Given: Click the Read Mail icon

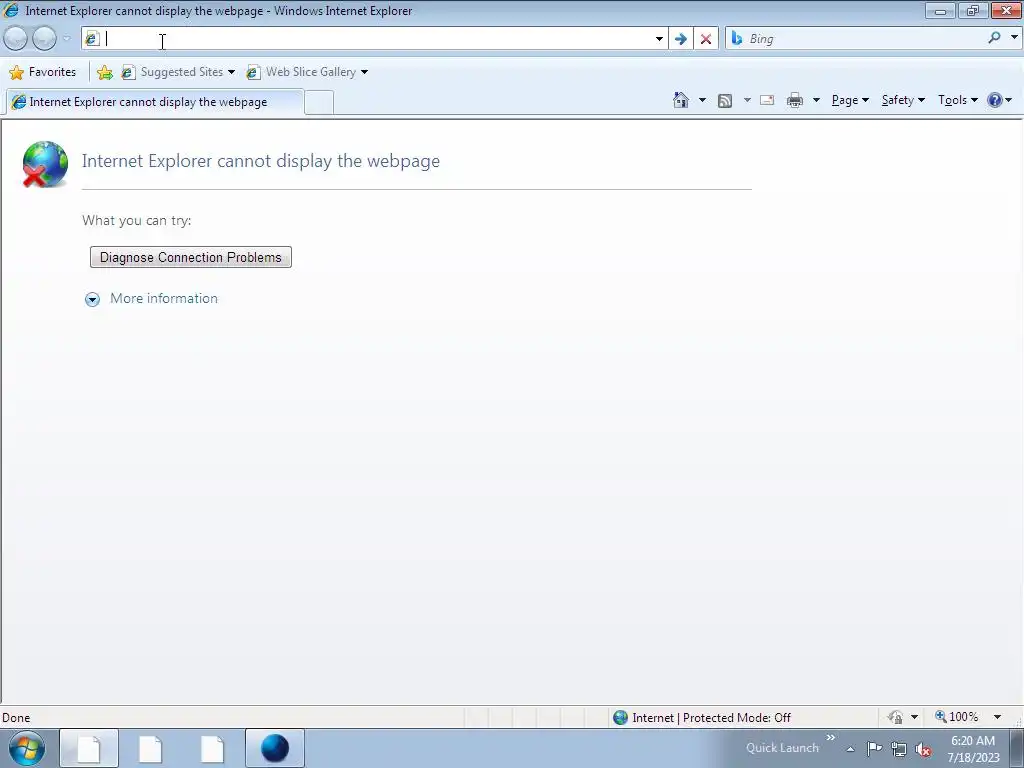Looking at the screenshot, I should 767,100.
